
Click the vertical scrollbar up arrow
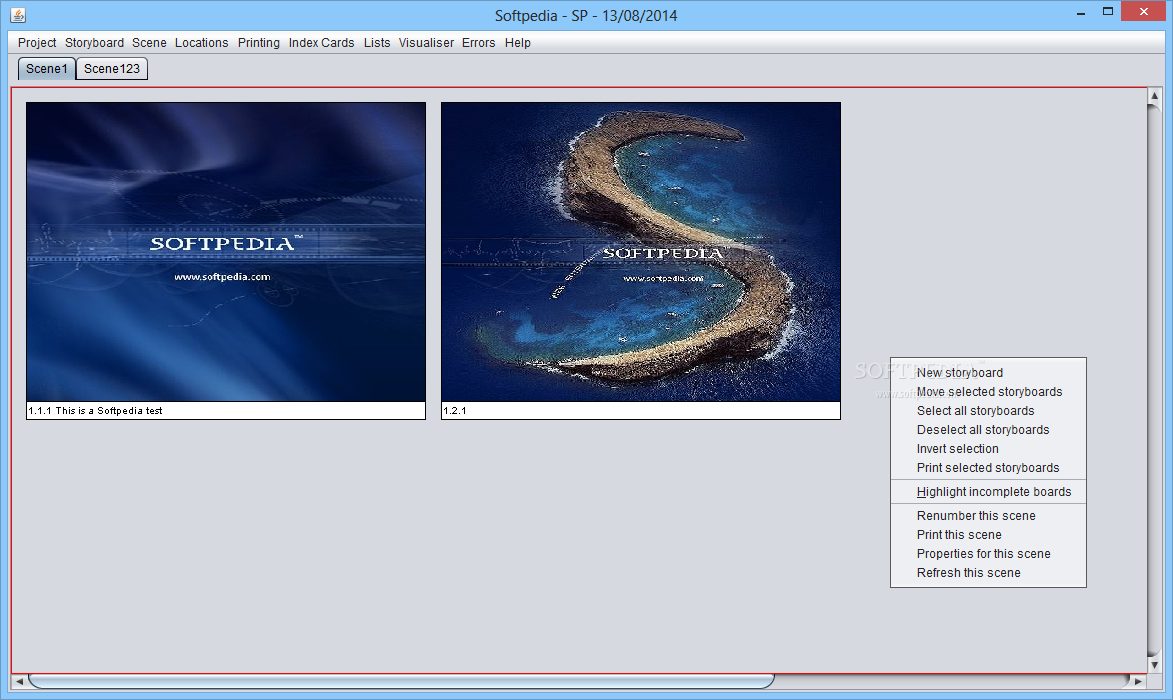1154,96
